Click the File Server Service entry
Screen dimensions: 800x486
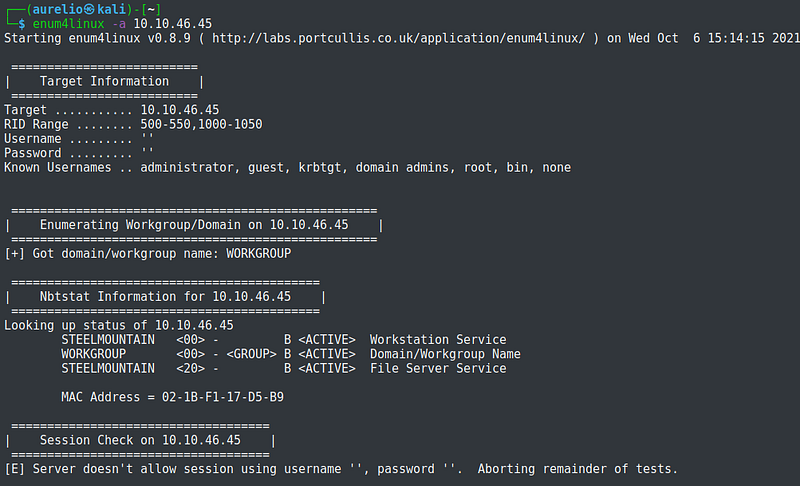click(x=437, y=368)
